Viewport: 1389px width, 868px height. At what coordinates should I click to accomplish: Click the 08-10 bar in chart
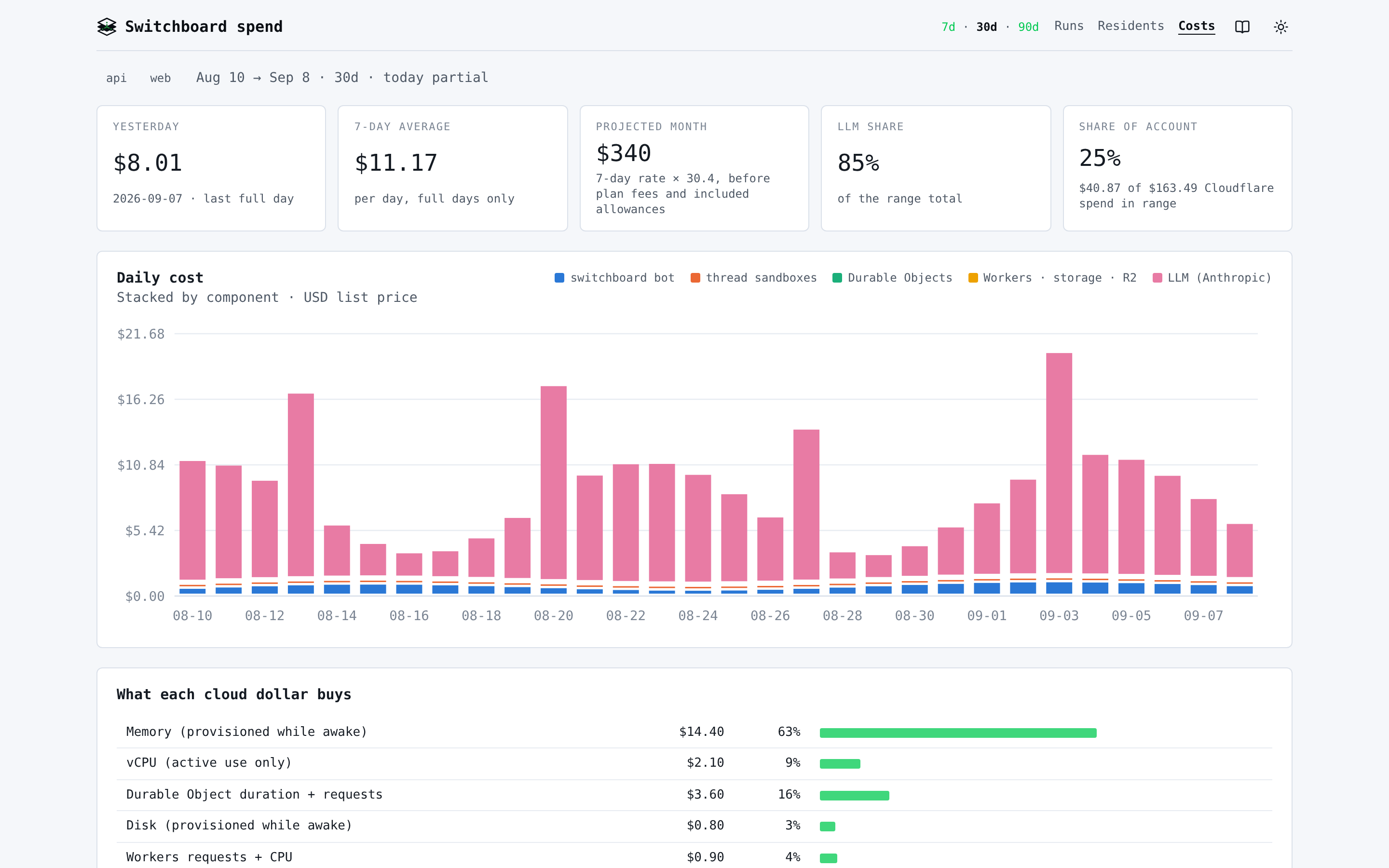tap(192, 528)
